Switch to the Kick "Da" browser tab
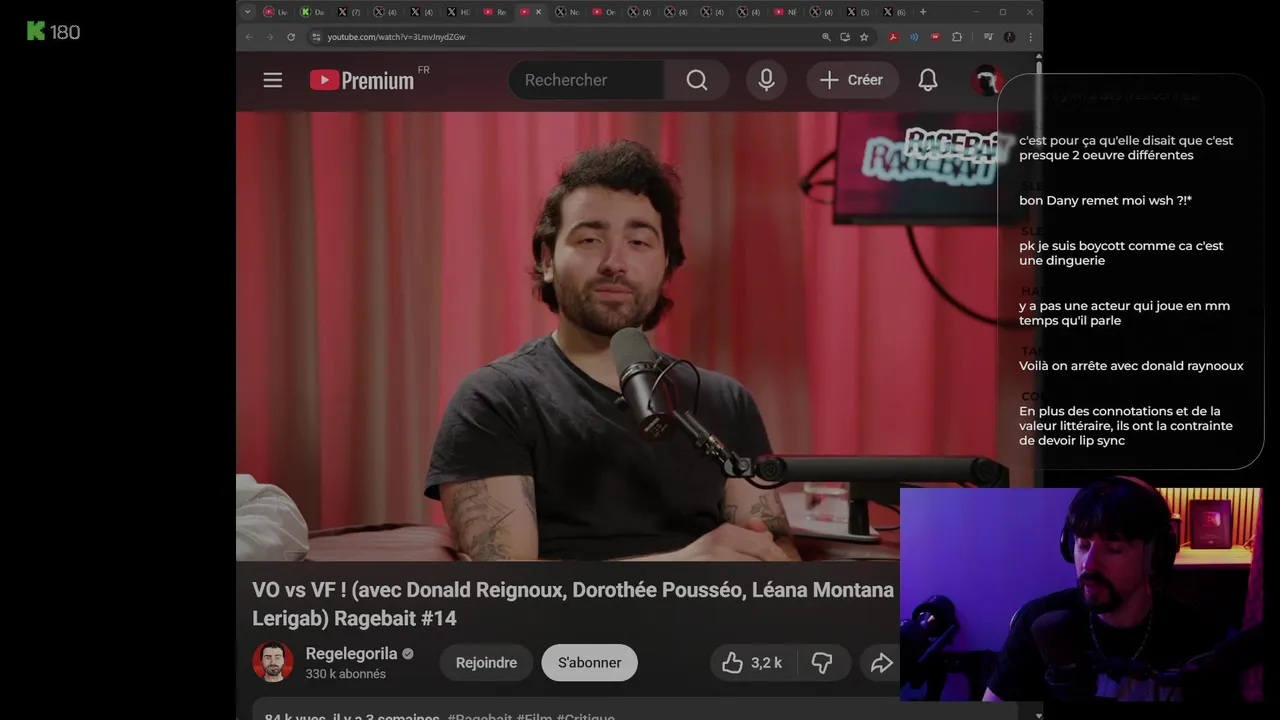Screen dimensions: 1280x720 click(312, 12)
